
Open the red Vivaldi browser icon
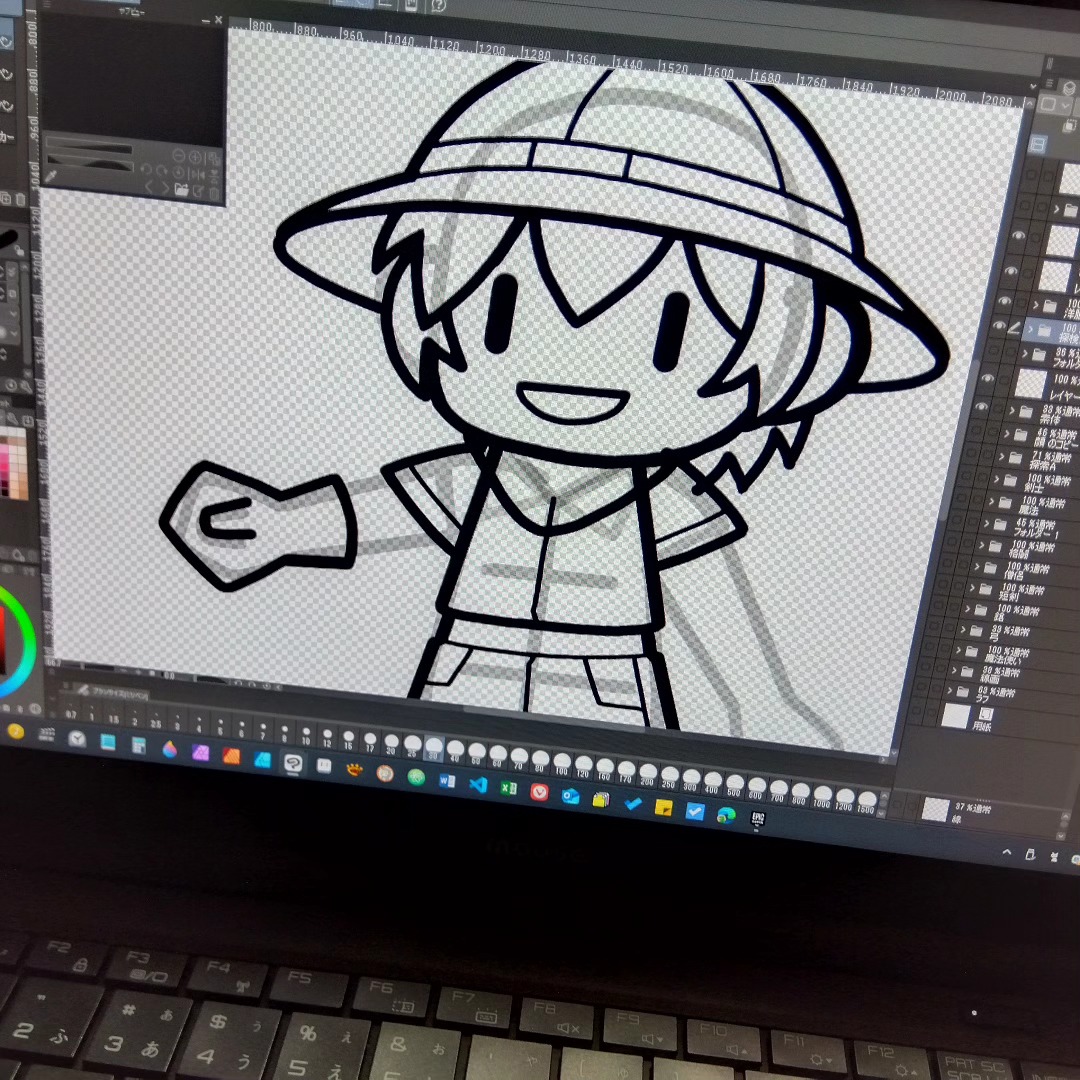[539, 792]
